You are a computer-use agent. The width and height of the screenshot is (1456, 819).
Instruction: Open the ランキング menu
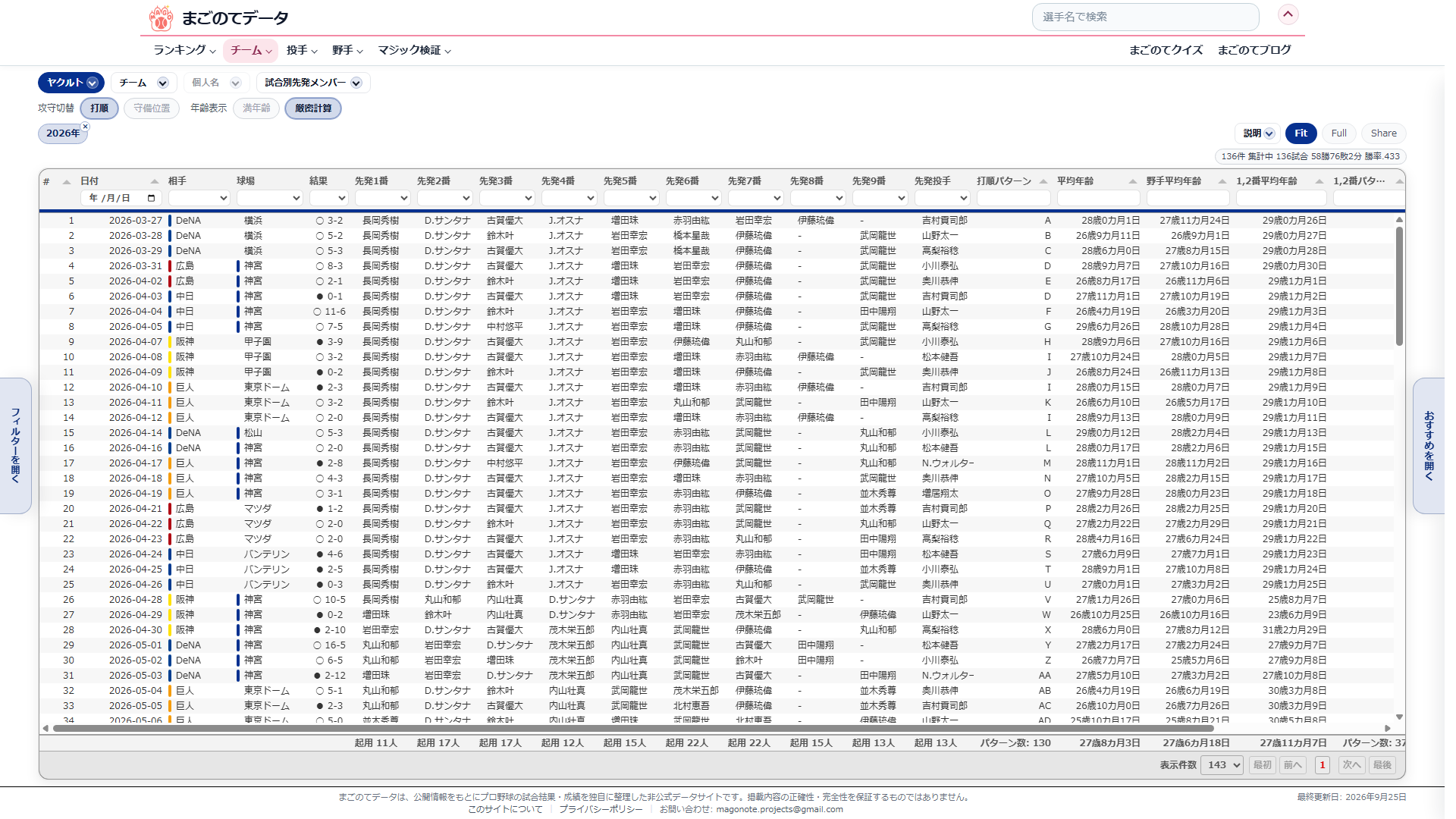point(184,50)
